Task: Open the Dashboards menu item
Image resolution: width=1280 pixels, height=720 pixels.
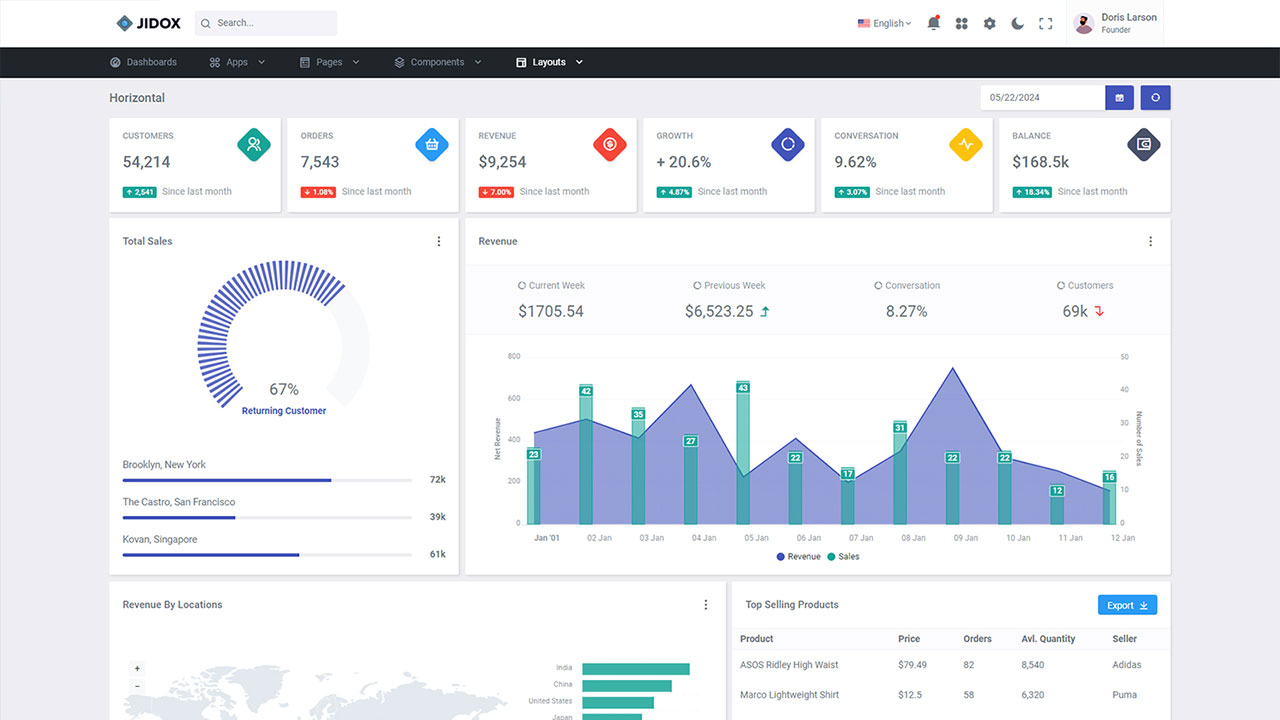Action: coord(143,62)
